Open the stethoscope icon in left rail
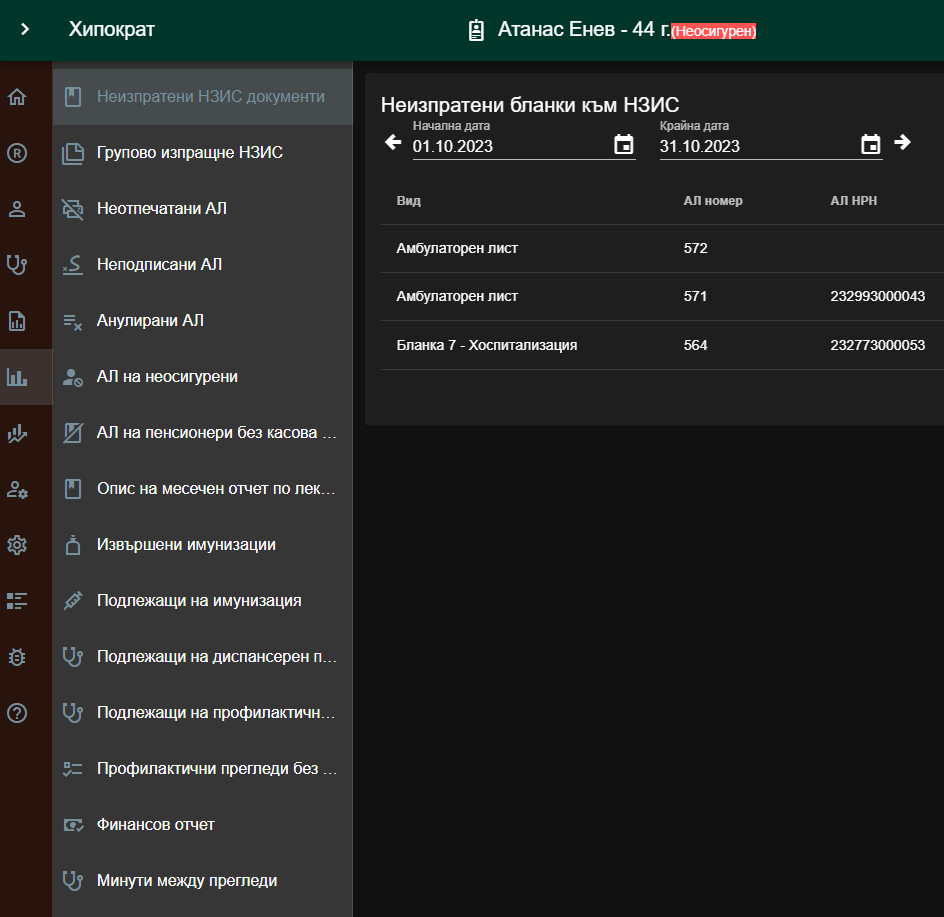This screenshot has width=944, height=917. (17, 265)
